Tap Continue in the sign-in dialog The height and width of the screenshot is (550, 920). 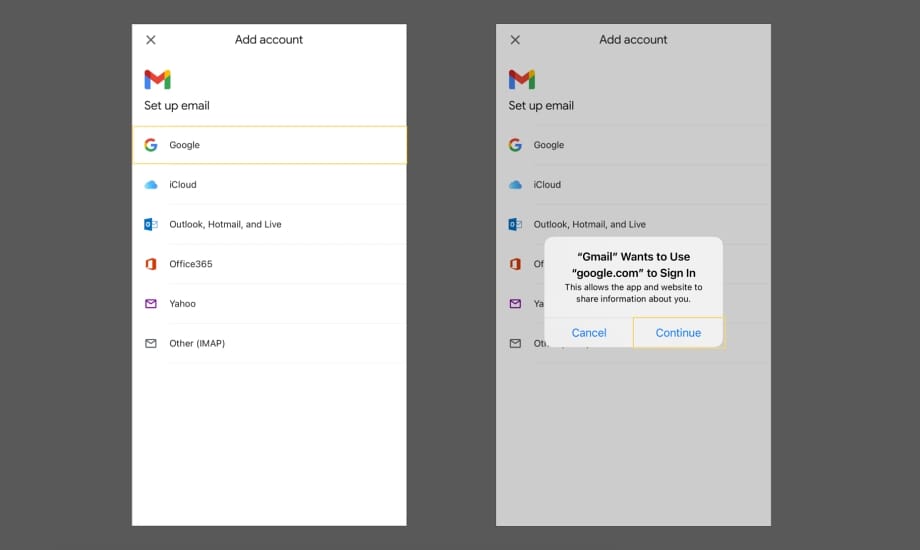[x=678, y=333]
